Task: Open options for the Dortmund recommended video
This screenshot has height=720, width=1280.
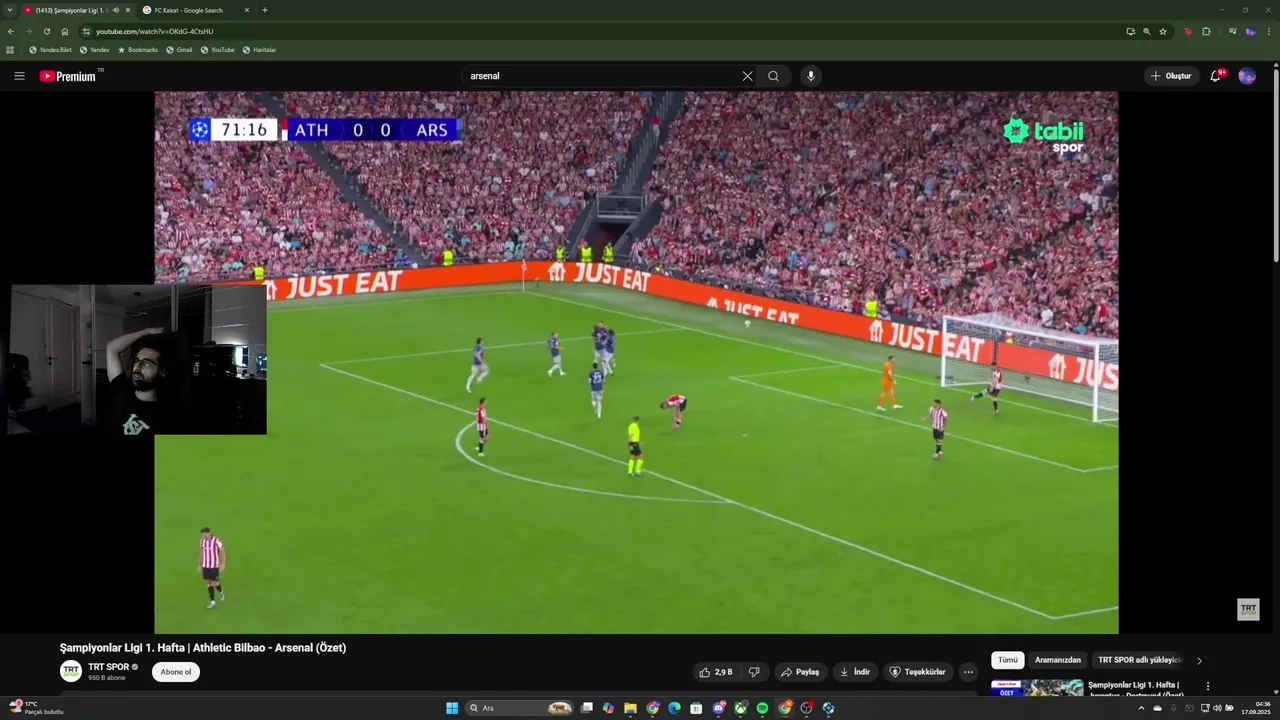Action: 1208,686
